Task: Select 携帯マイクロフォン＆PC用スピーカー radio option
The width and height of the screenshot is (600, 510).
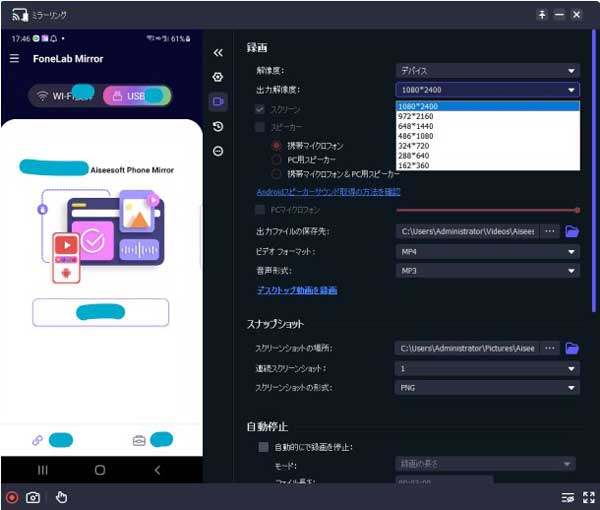Action: click(277, 173)
